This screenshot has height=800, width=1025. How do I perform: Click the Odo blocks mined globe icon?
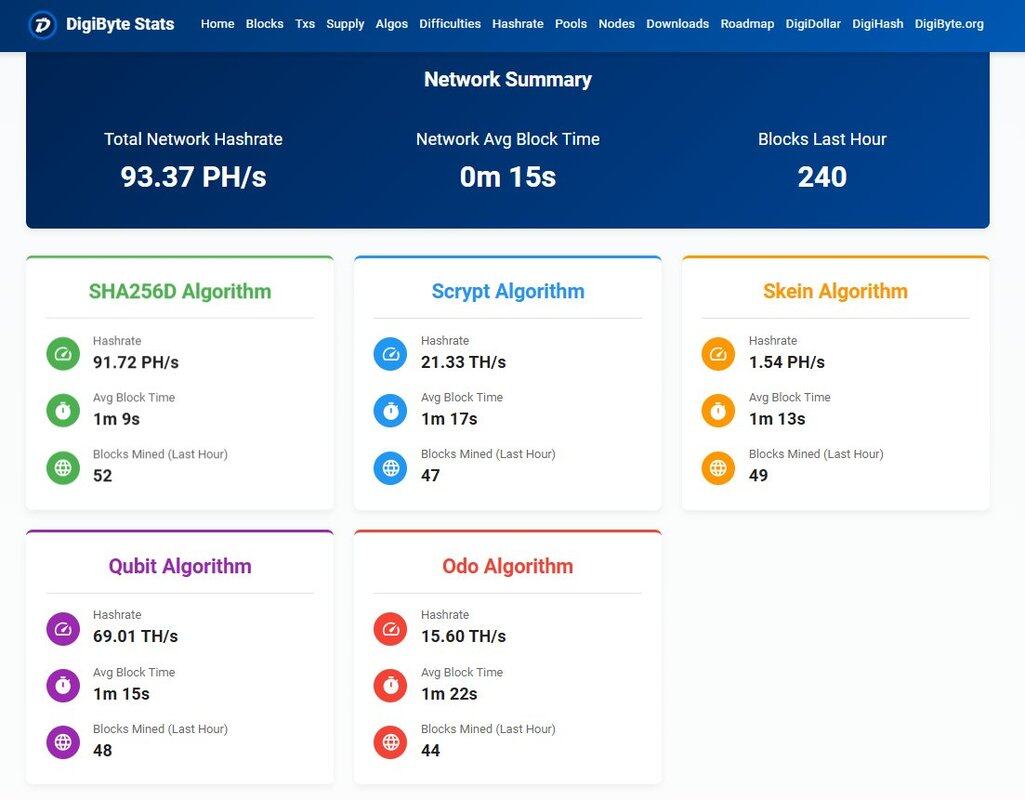click(391, 742)
